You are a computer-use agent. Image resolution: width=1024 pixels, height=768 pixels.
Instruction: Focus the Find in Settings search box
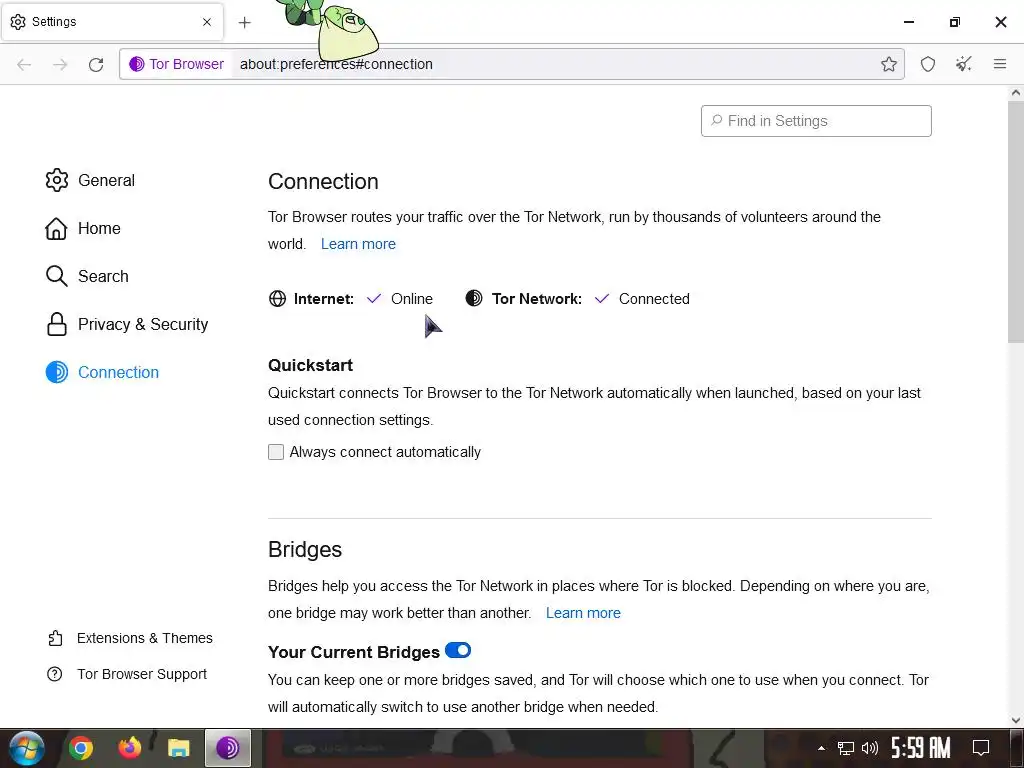coord(816,121)
